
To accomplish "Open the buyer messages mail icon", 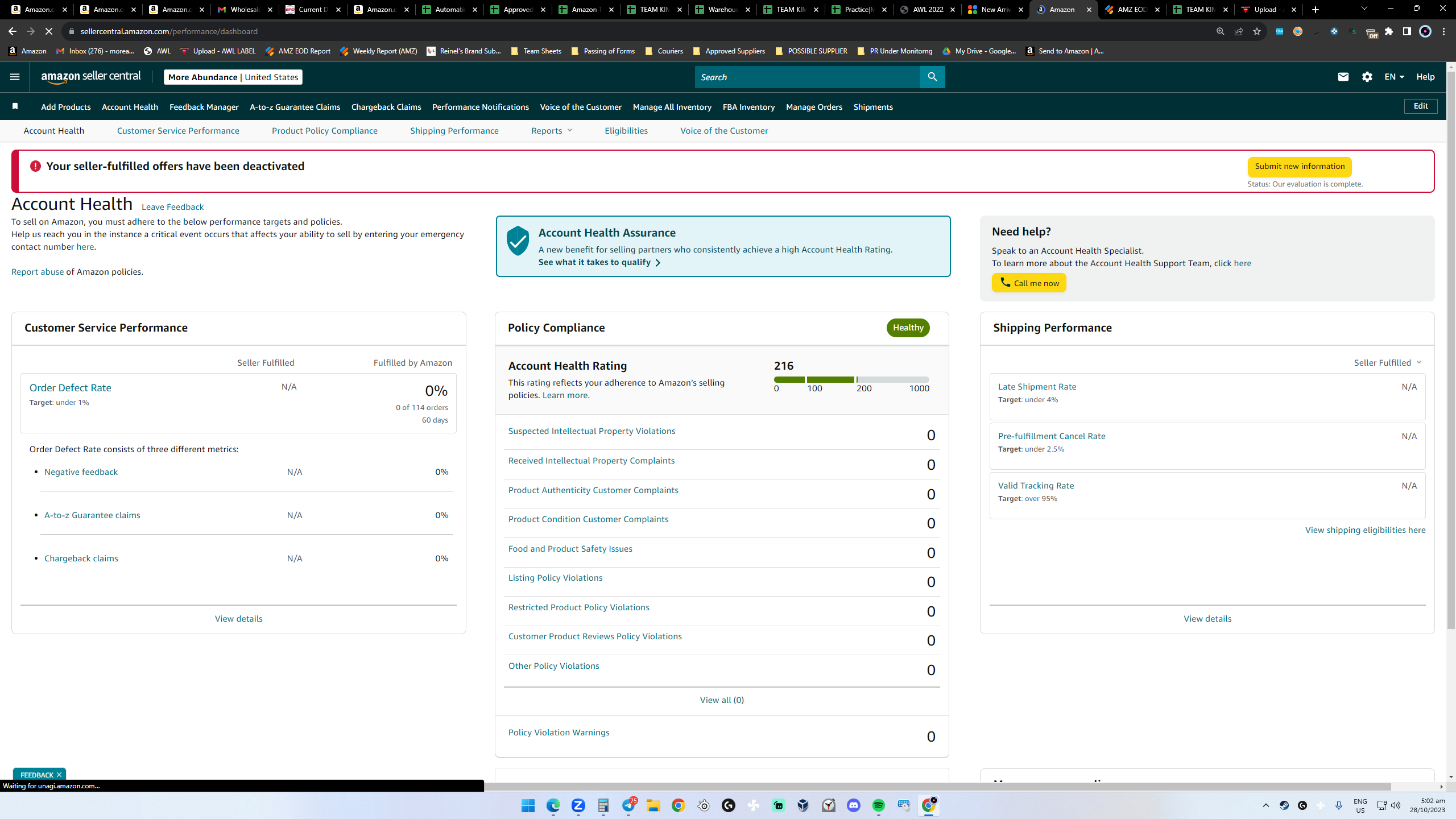I will coord(1343,77).
